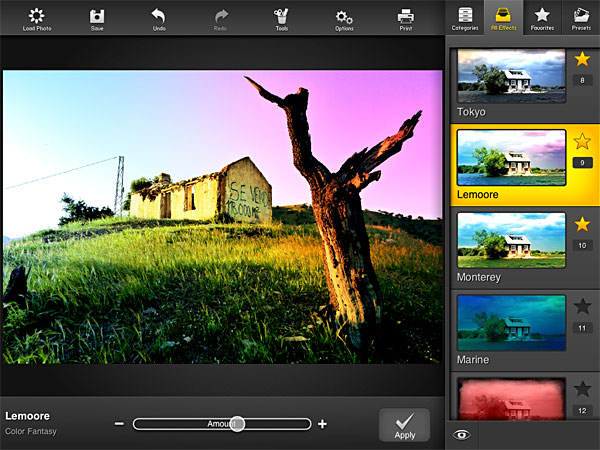The image size is (600, 450).
Task: Click the Apply checkmark button
Action: (404, 425)
